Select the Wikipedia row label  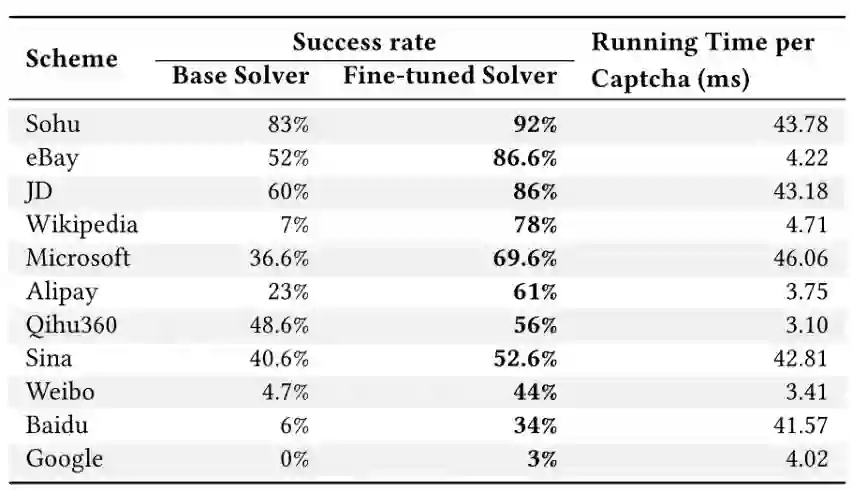pos(81,225)
